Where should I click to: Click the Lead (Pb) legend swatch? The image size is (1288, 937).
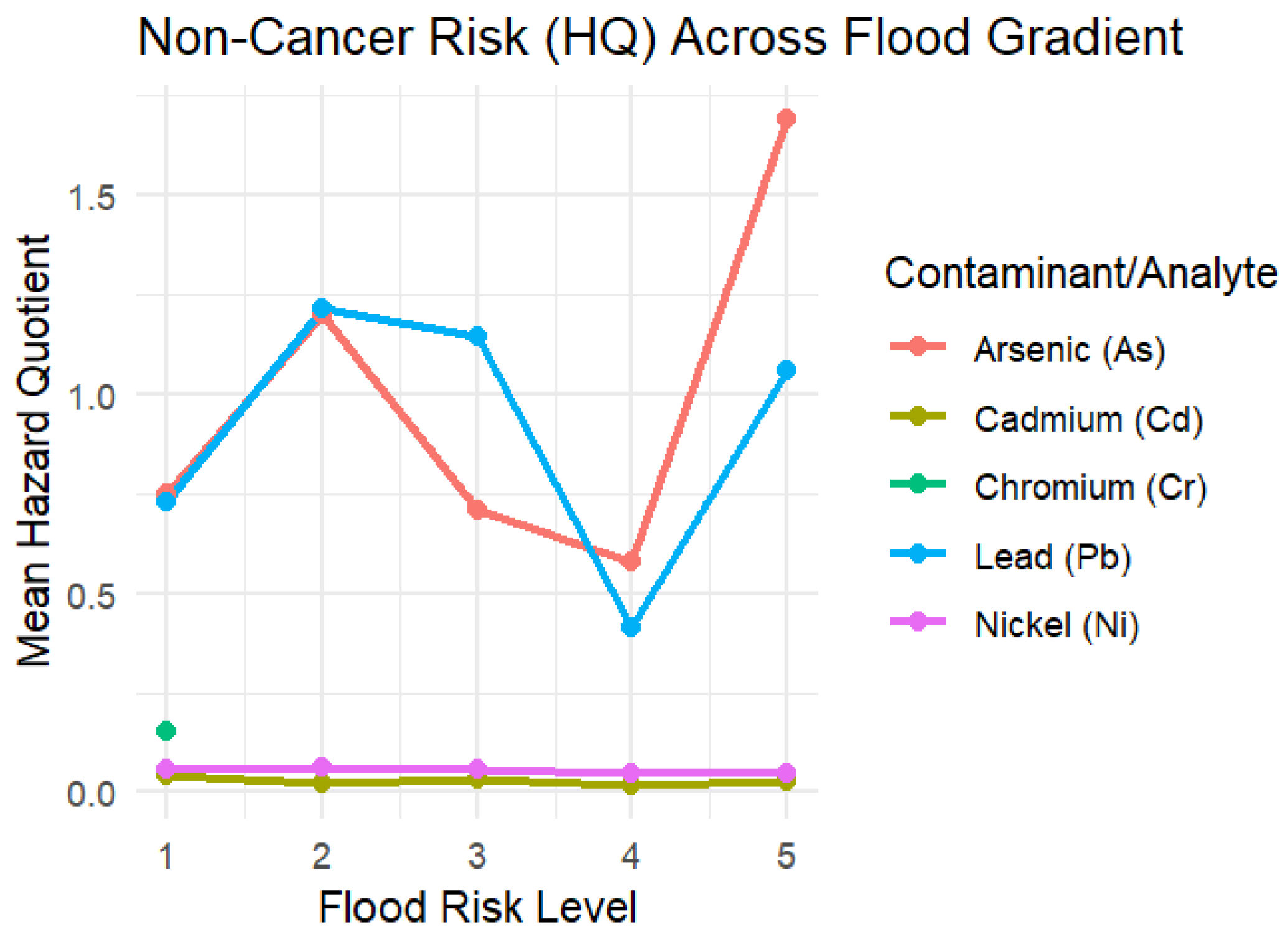pos(918,553)
